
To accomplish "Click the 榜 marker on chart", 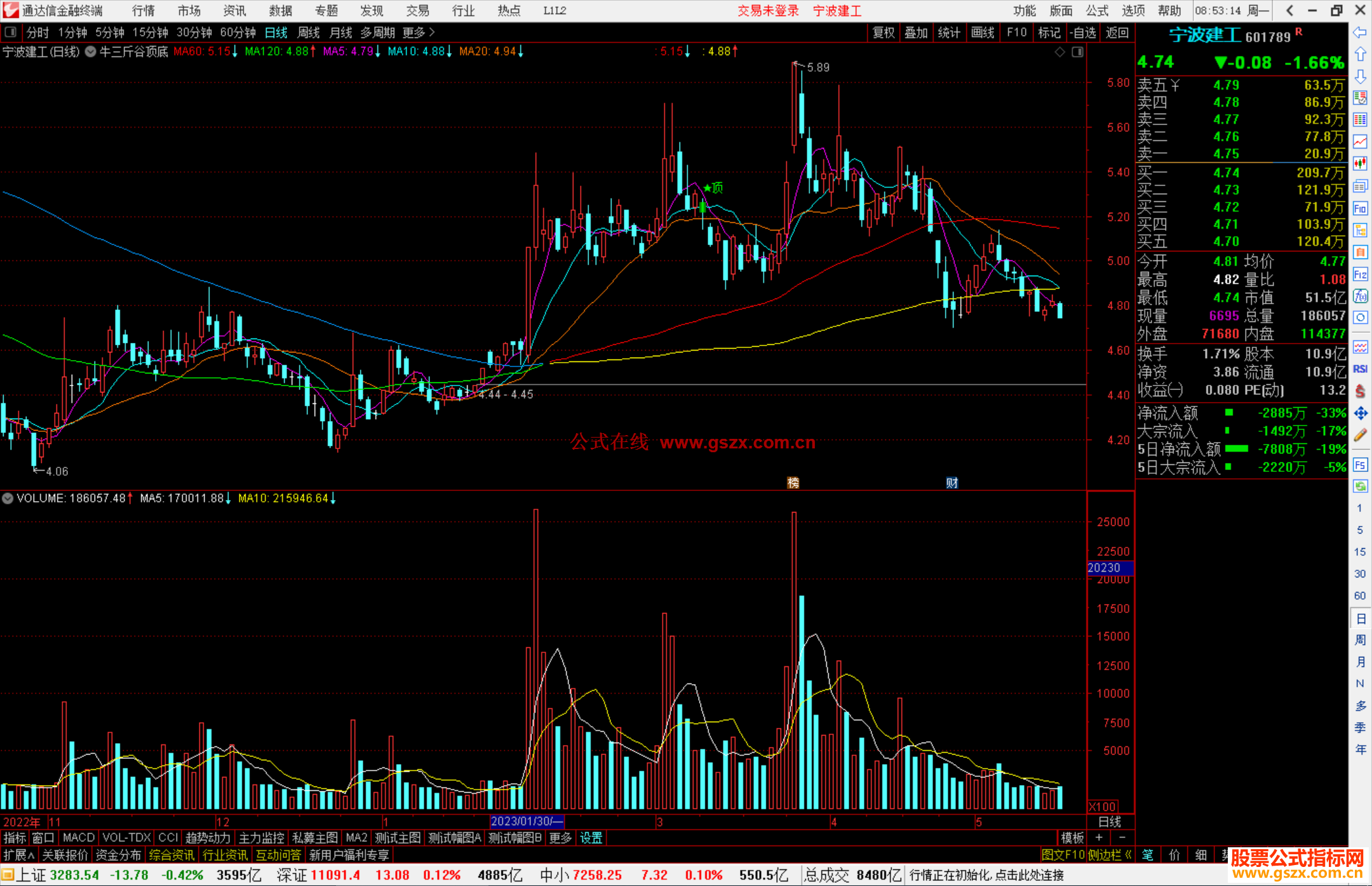I will click(793, 483).
